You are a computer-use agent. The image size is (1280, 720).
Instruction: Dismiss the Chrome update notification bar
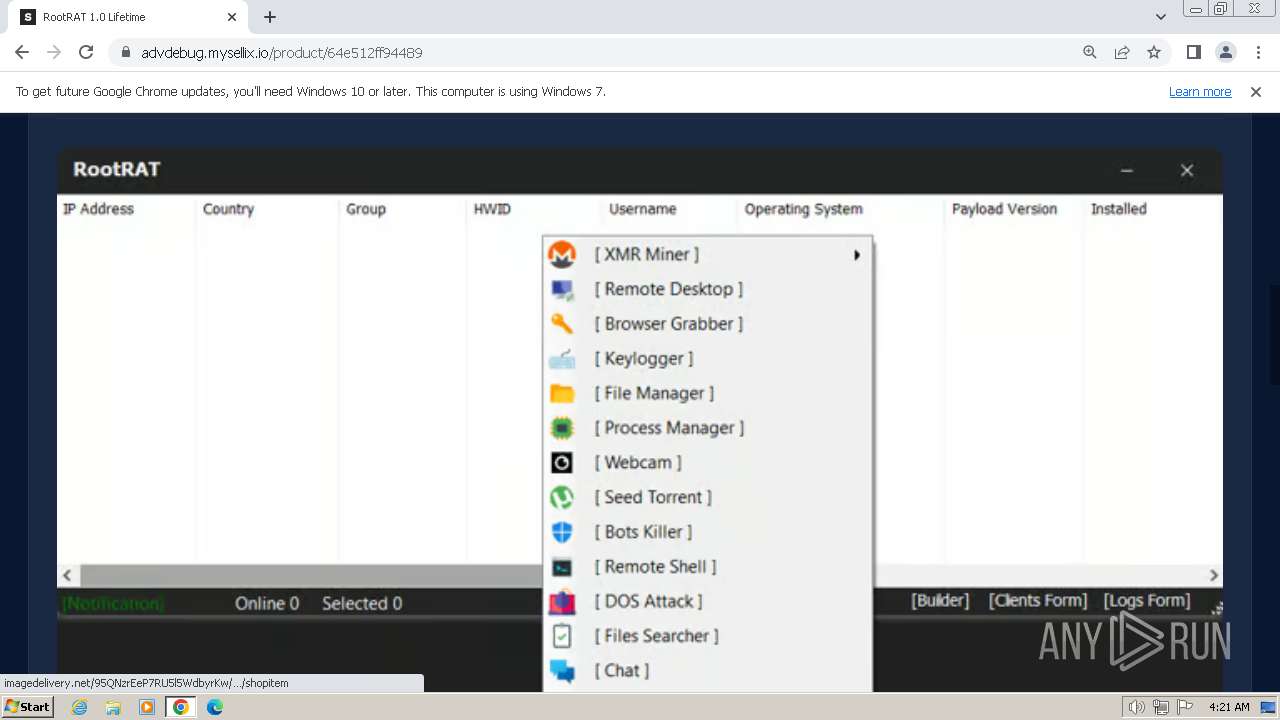pos(1256,92)
